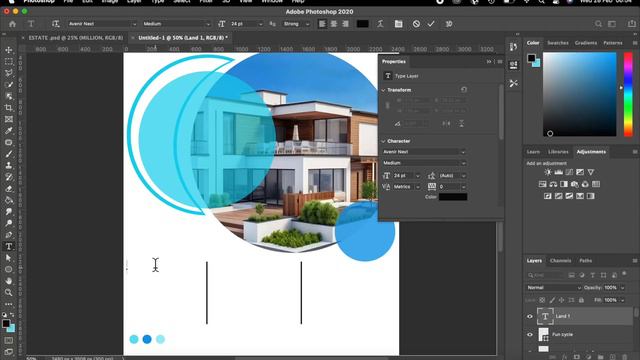Select the Rectangular Marquee tool
The width and height of the screenshot is (640, 360).
click(9, 62)
